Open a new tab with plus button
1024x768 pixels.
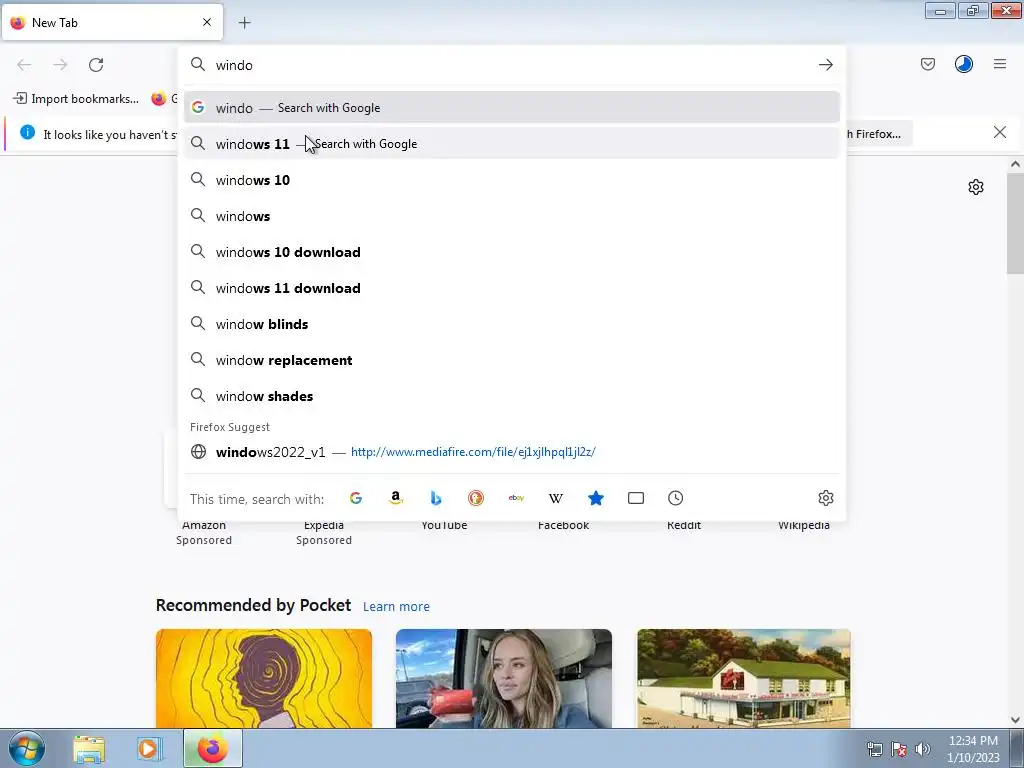pos(244,23)
